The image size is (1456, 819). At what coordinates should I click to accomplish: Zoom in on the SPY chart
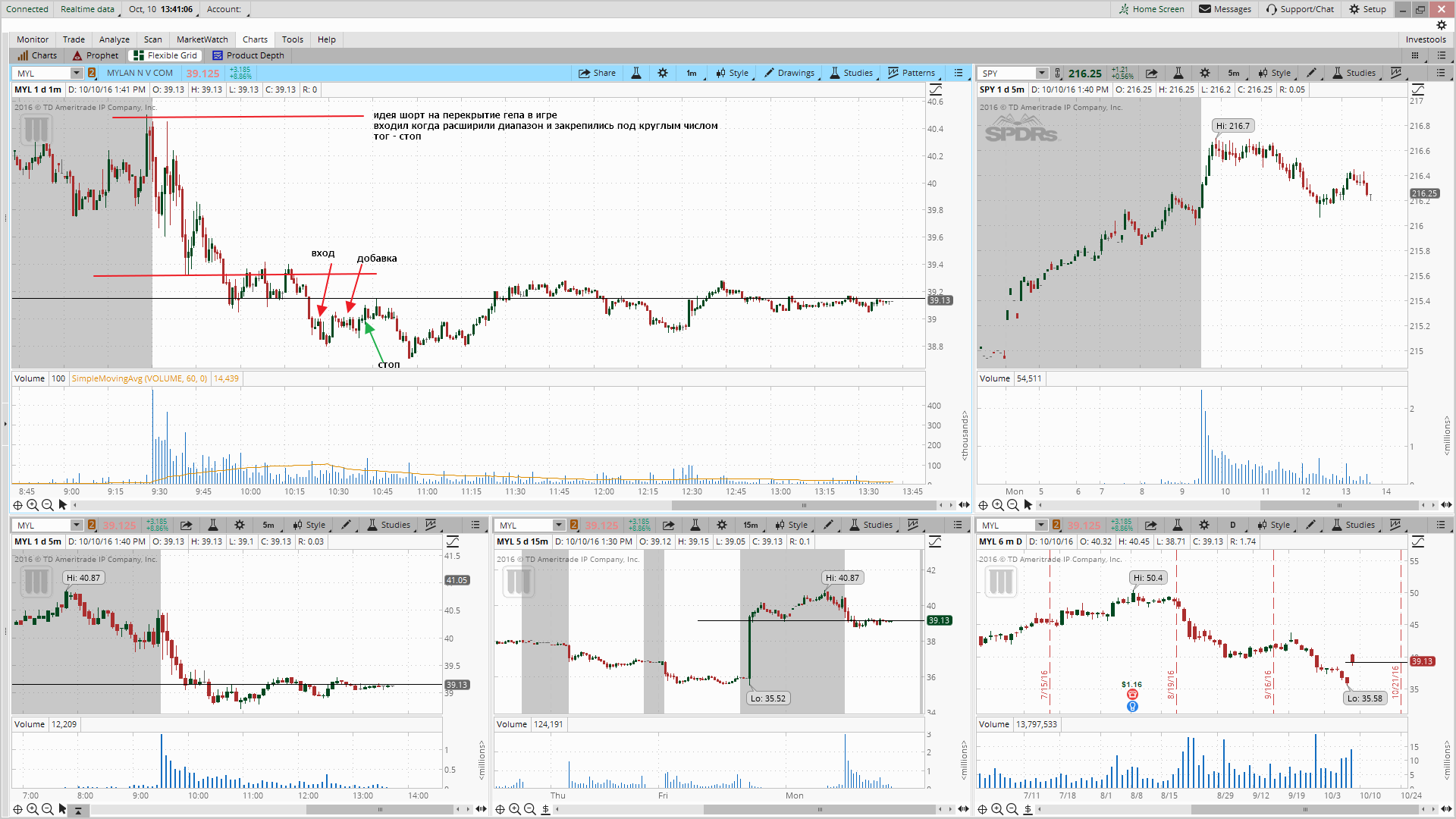[998, 505]
